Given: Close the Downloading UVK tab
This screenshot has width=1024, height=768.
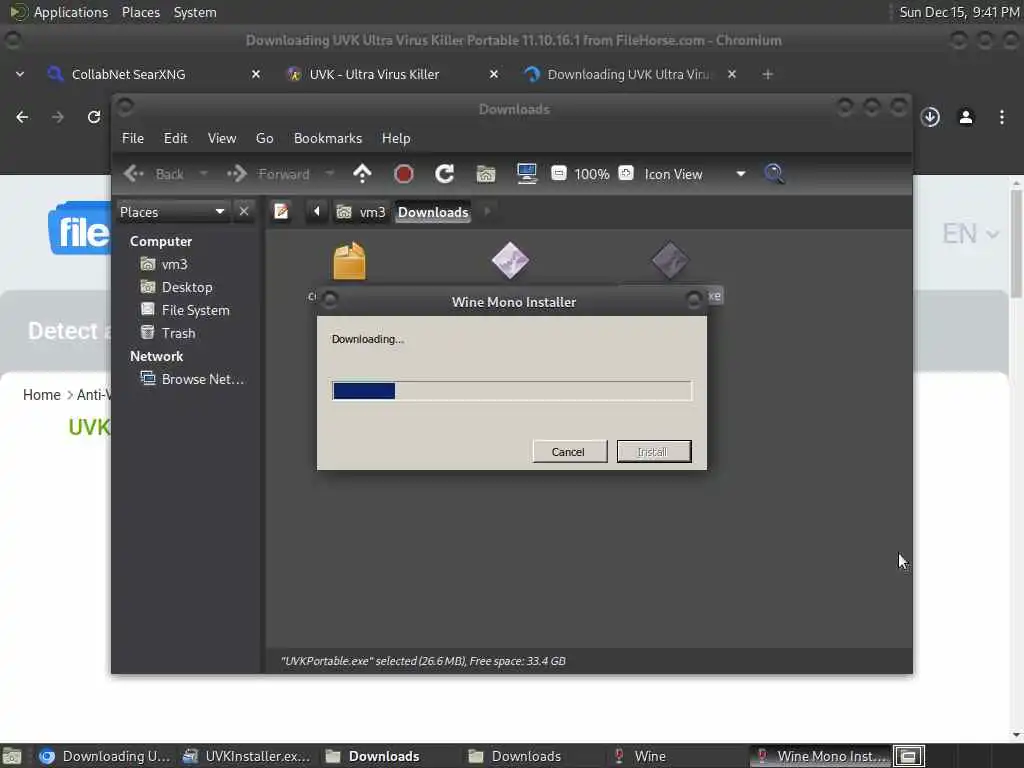Looking at the screenshot, I should pyautogui.click(x=732, y=74).
